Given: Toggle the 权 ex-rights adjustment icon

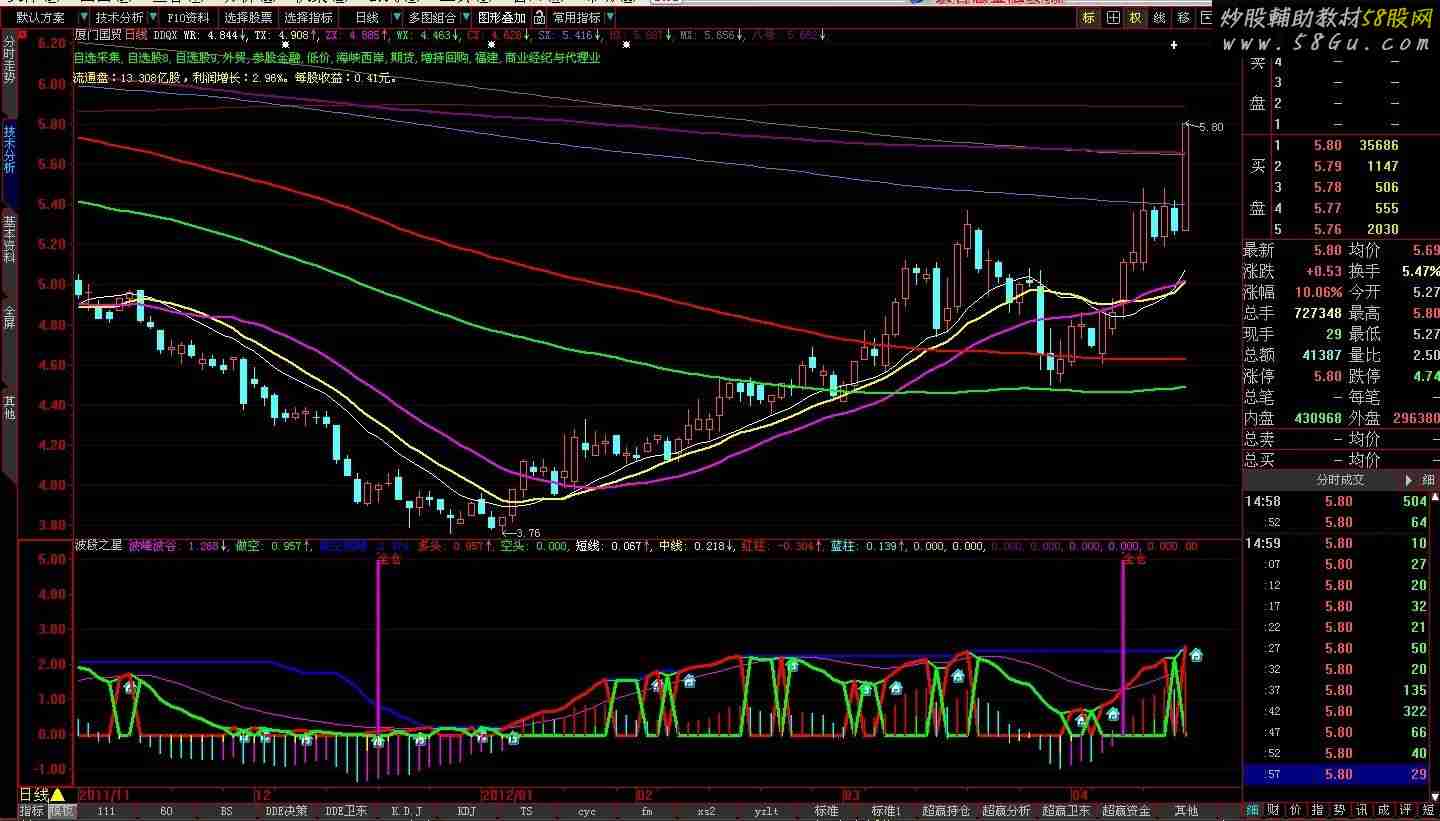Looking at the screenshot, I should [x=1136, y=18].
